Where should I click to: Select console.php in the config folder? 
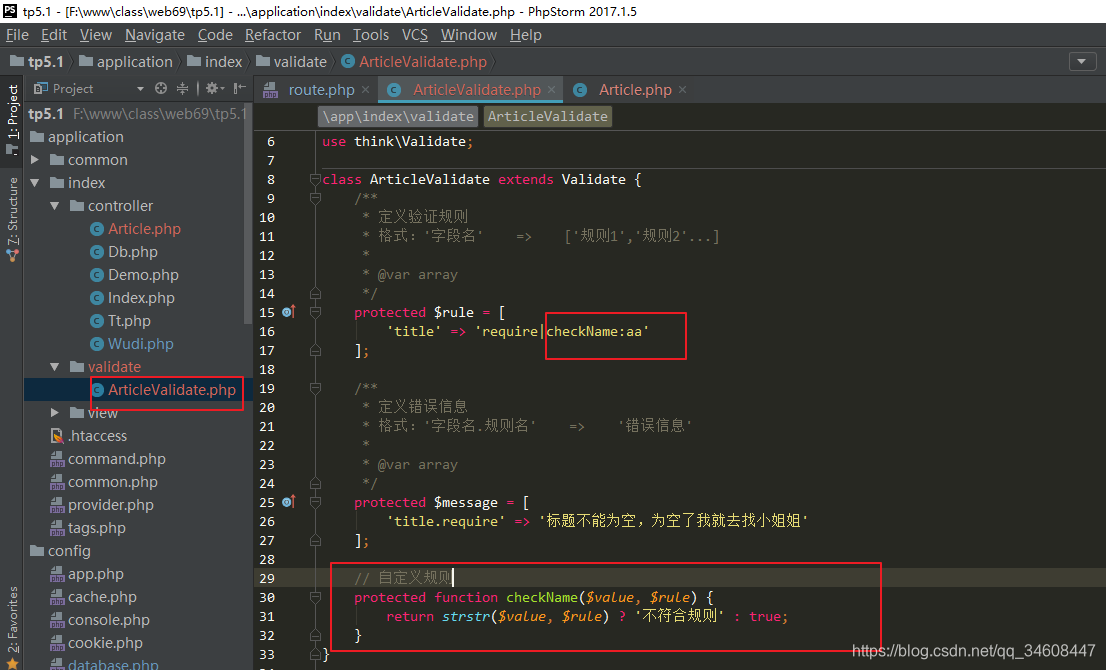100,620
